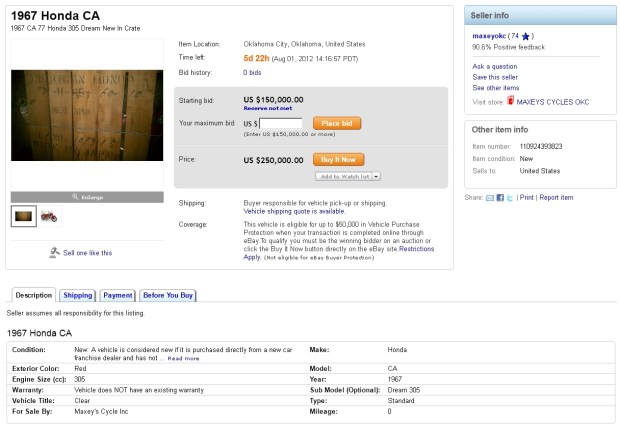Click the Place bid button
Image resolution: width=620 pixels, height=427 pixels.
click(329, 123)
